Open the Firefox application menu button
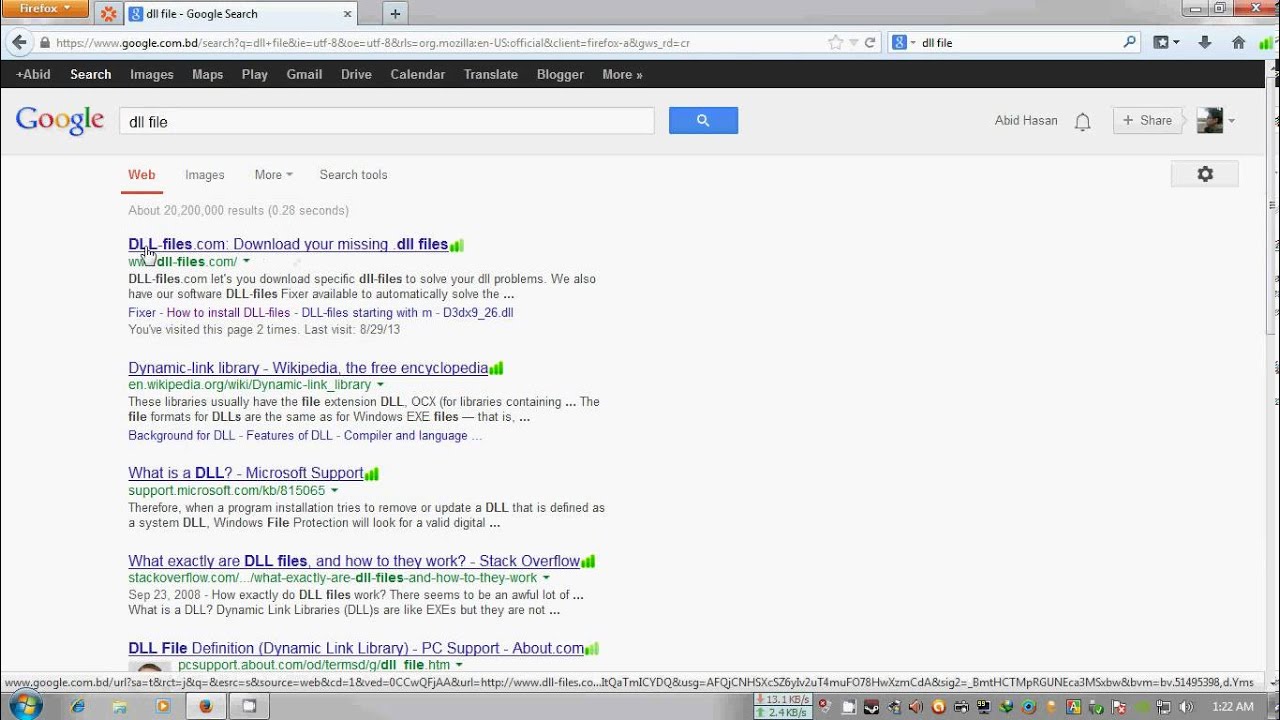The image size is (1280, 720). point(45,8)
